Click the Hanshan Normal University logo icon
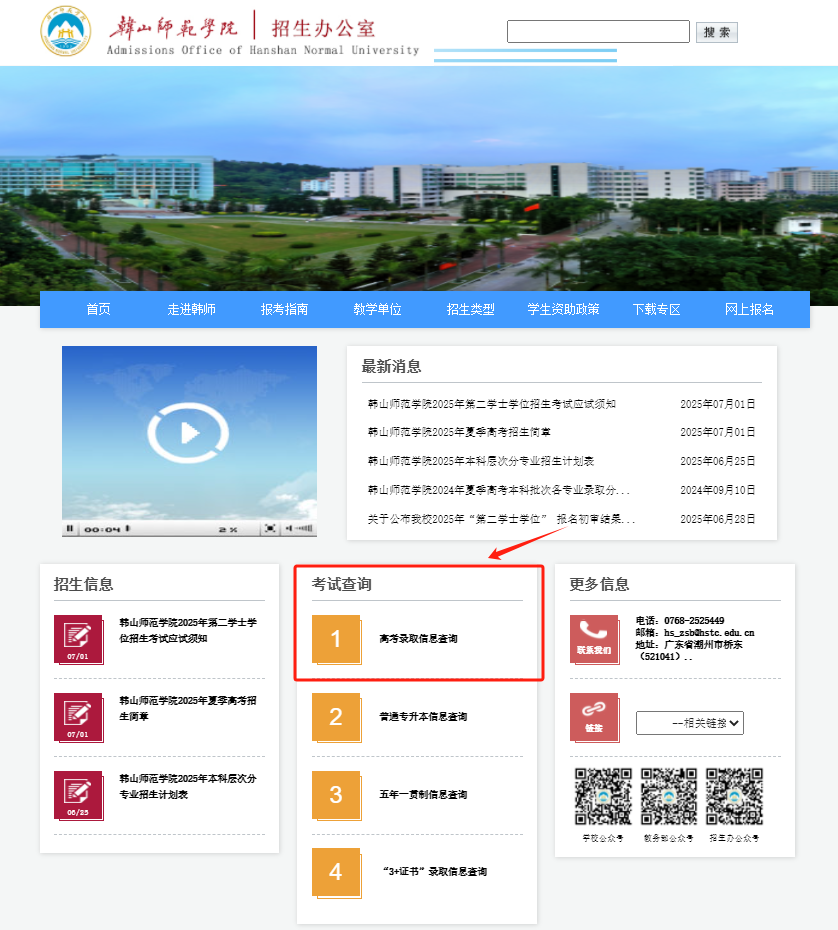The height and width of the screenshot is (930, 838). coord(64,32)
